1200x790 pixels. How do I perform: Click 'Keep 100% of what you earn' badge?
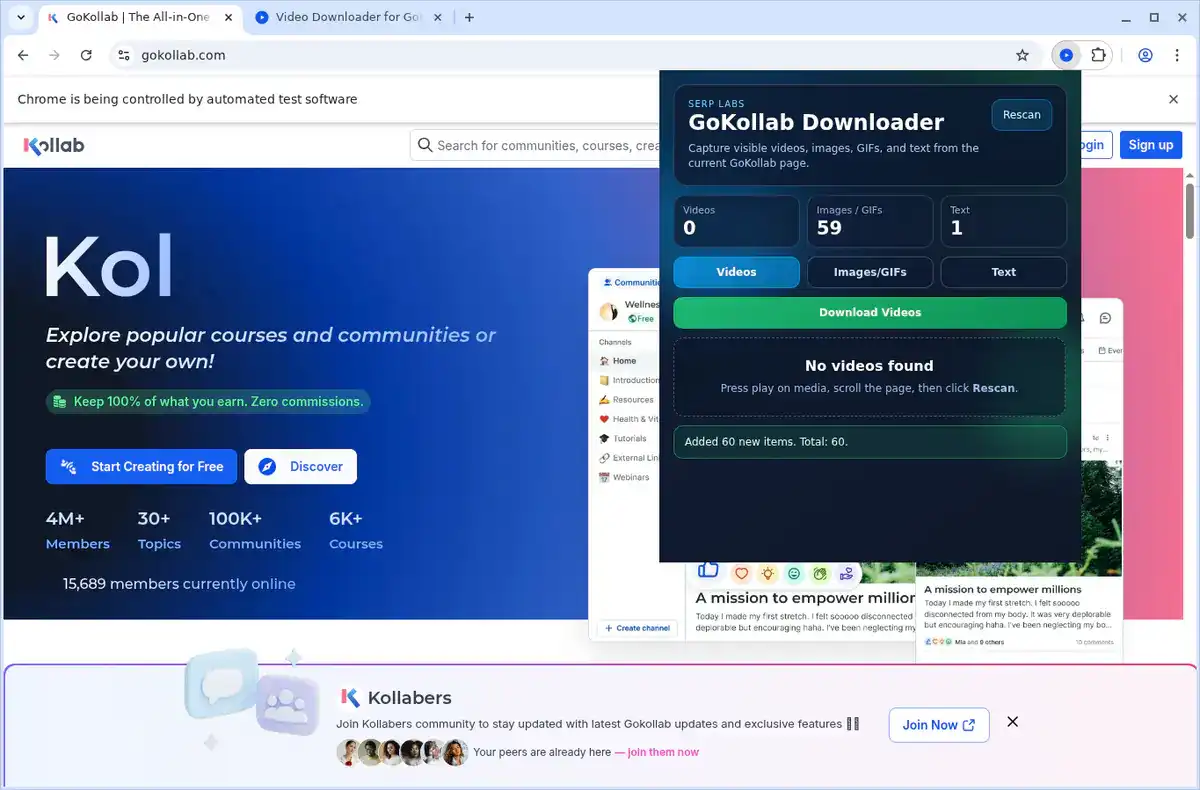click(208, 402)
